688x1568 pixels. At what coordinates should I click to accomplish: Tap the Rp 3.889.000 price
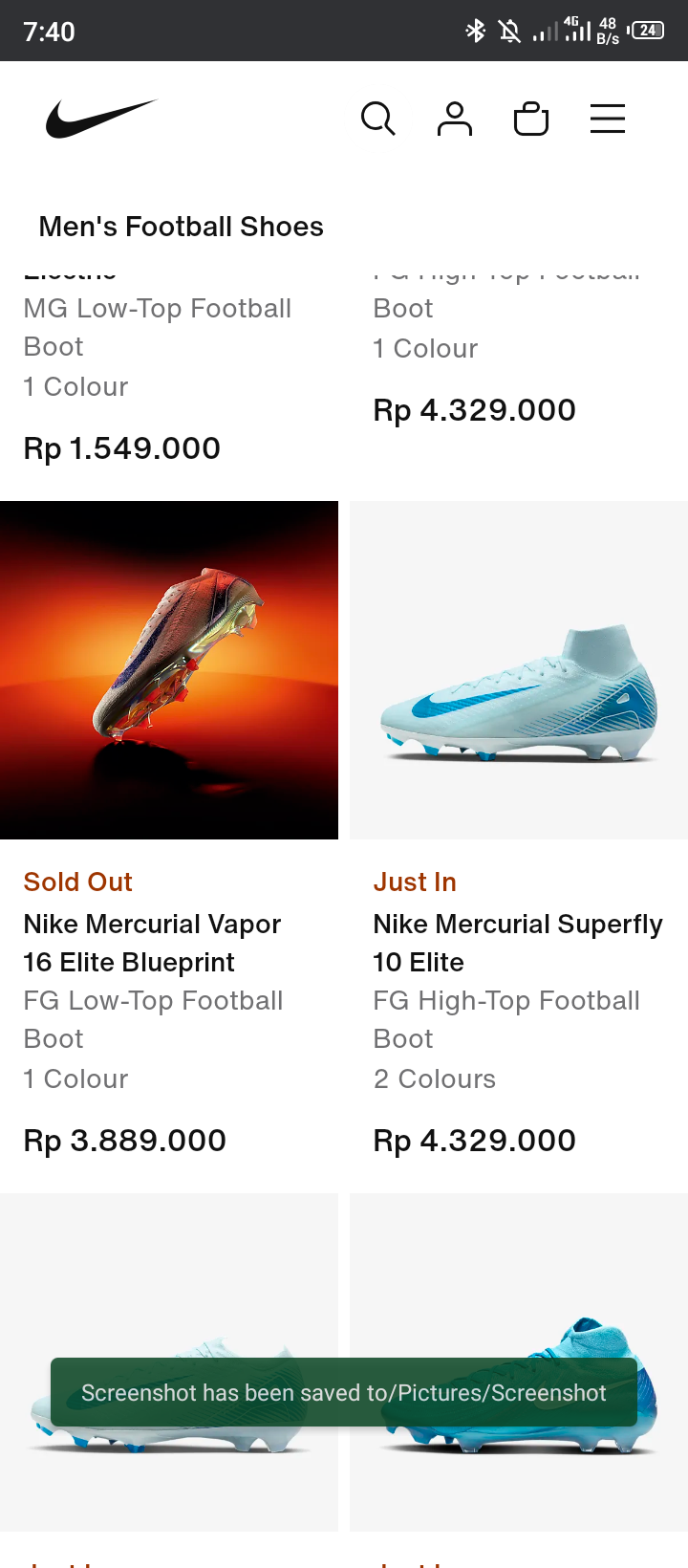coord(125,1141)
